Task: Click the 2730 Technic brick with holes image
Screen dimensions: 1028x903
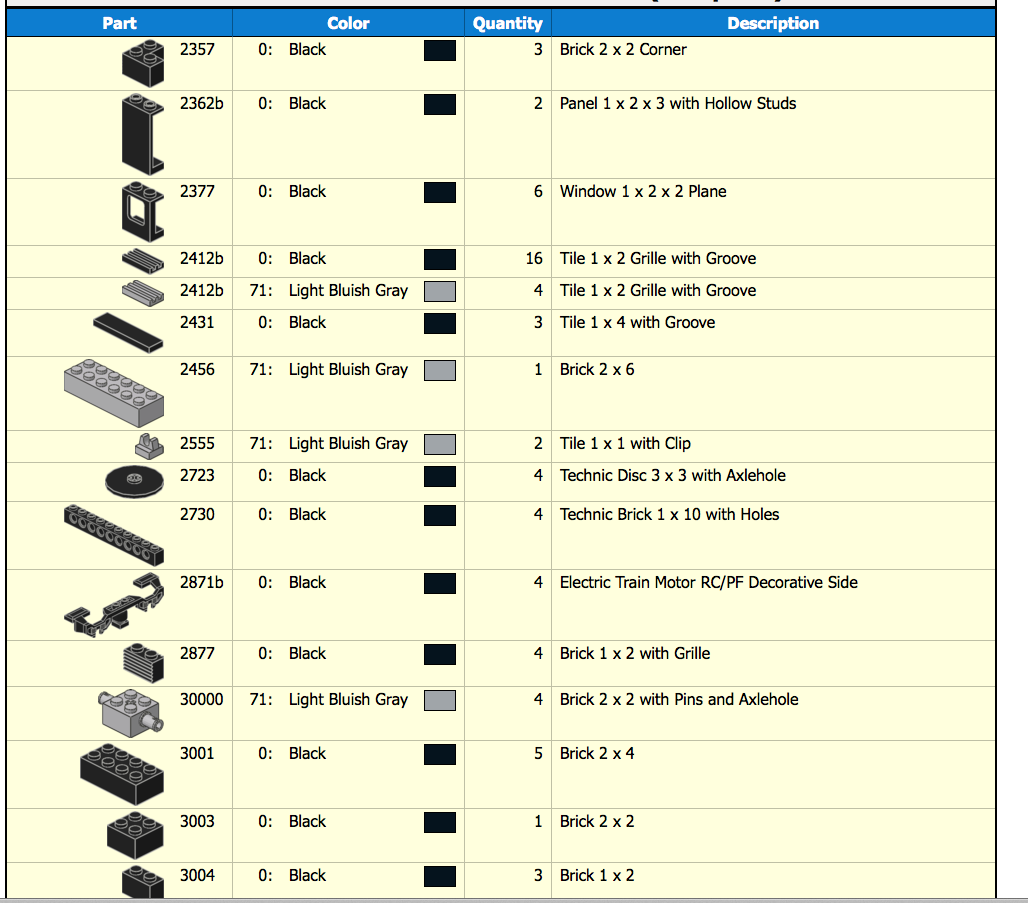Action: [x=114, y=534]
